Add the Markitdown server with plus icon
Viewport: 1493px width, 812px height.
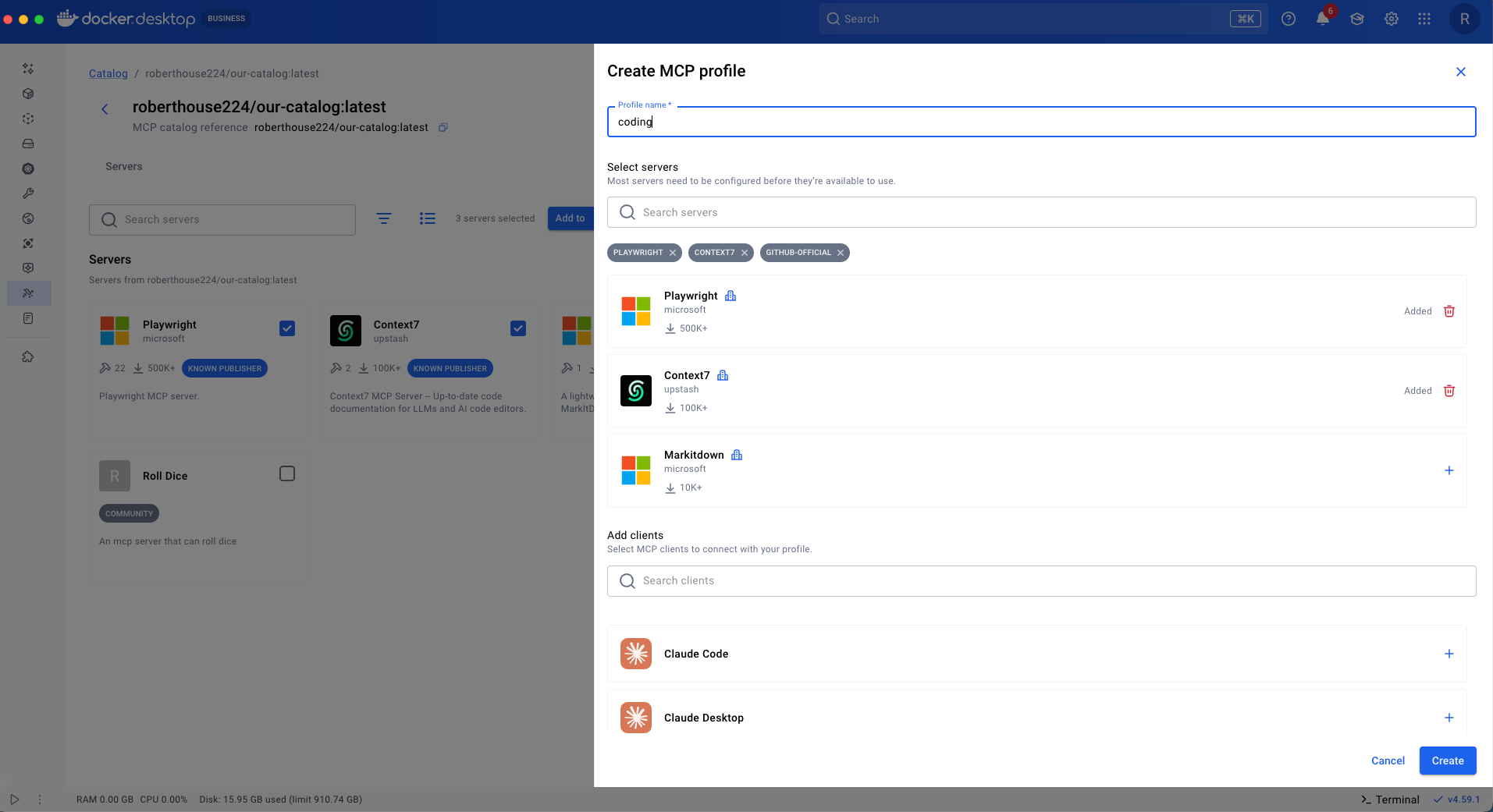point(1449,470)
